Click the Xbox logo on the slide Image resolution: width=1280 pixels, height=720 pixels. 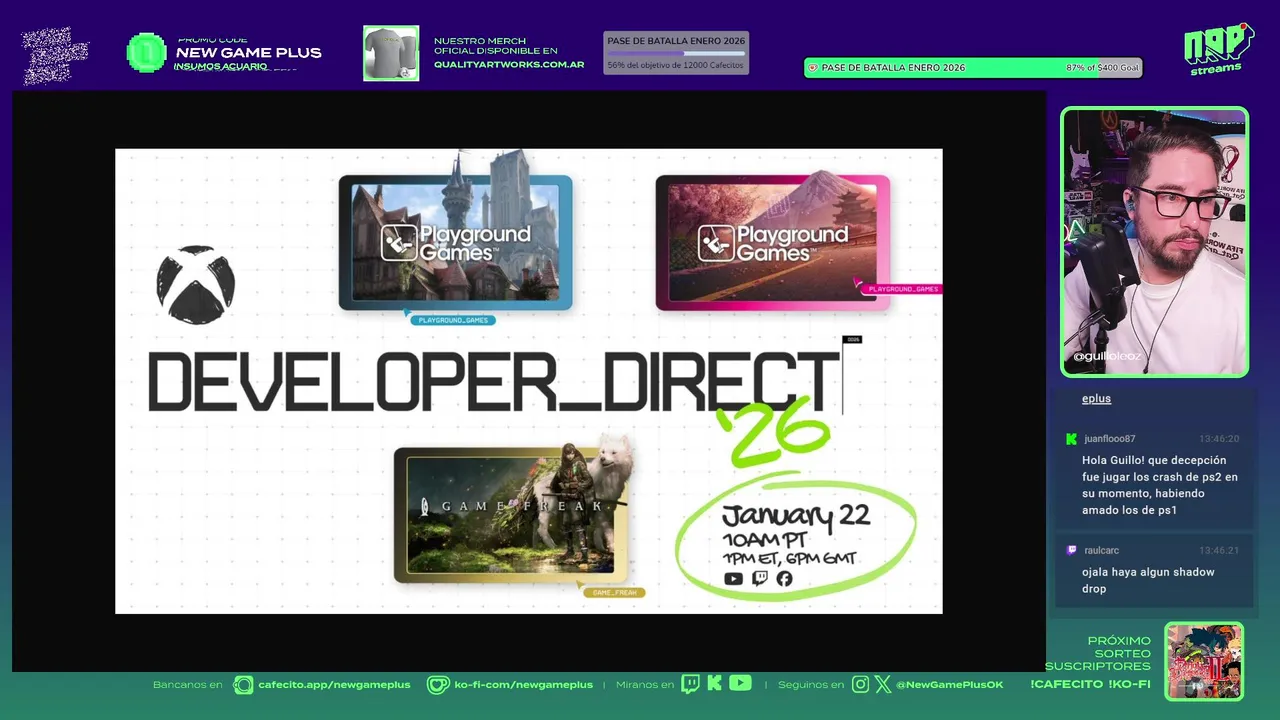tap(196, 285)
